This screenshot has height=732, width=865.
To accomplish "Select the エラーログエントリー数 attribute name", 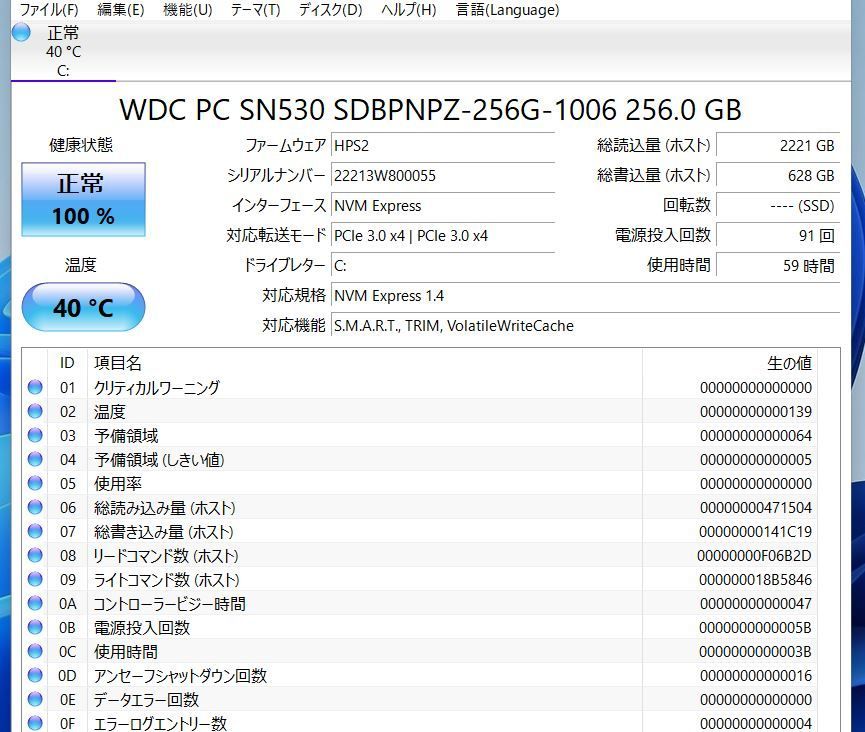I will pyautogui.click(x=160, y=723).
